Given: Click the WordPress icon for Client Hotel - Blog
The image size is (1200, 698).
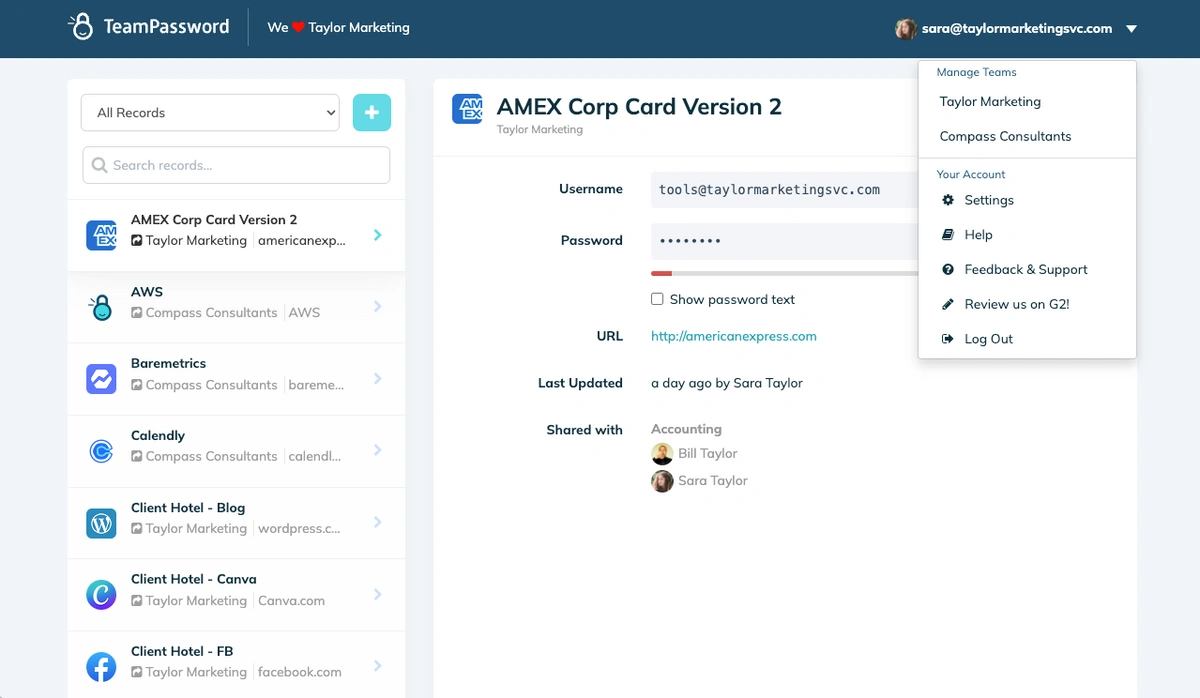Looking at the screenshot, I should (102, 523).
